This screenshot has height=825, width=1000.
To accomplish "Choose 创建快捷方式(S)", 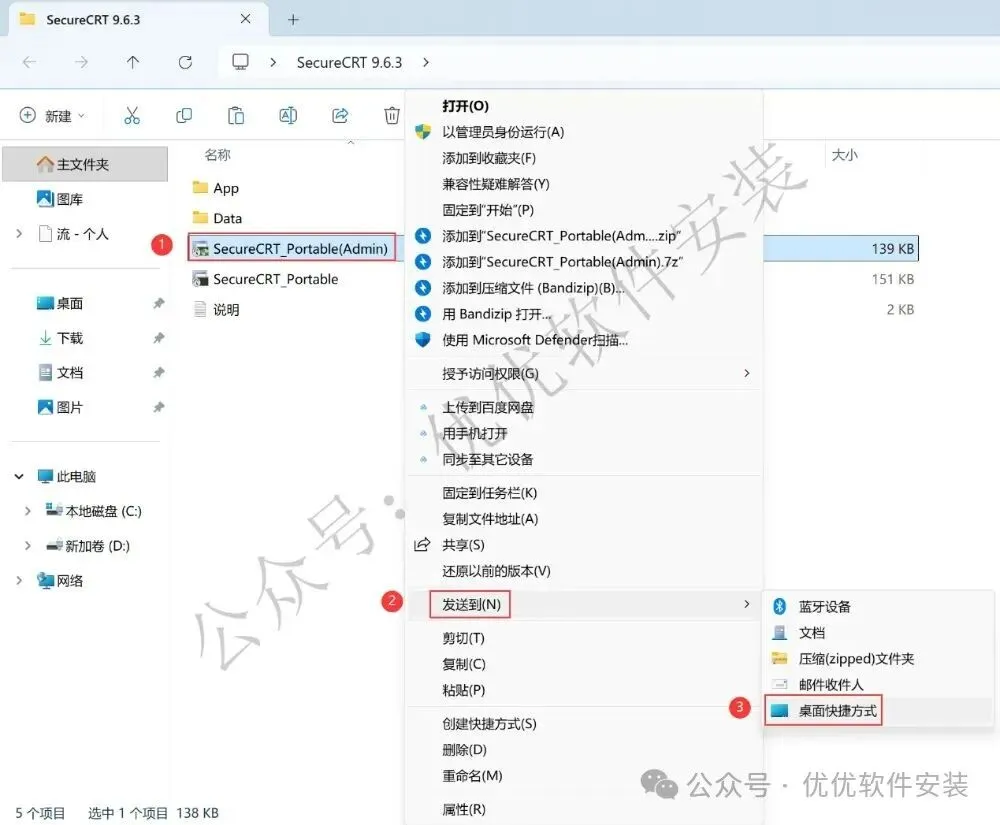I will click(x=489, y=724).
